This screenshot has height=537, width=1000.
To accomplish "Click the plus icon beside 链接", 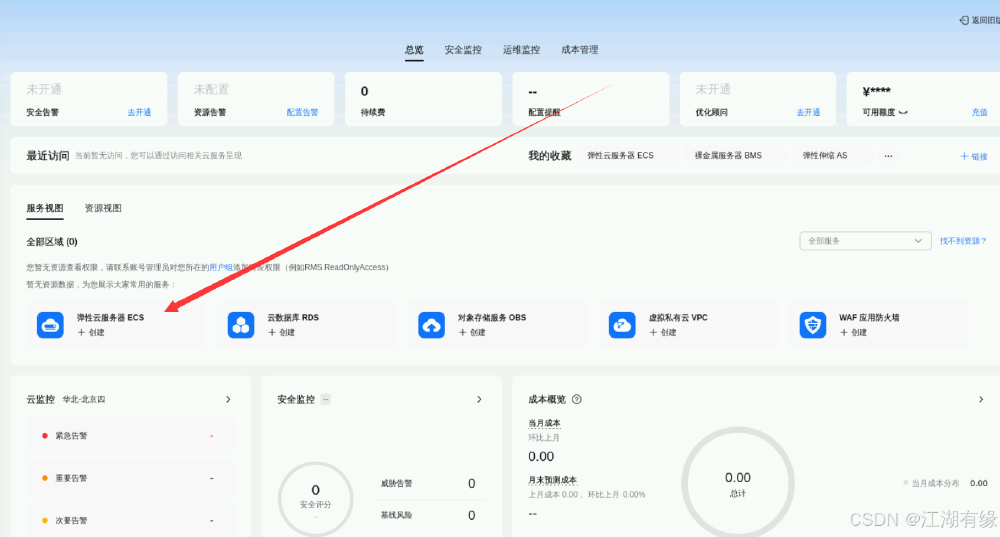I will tap(964, 156).
